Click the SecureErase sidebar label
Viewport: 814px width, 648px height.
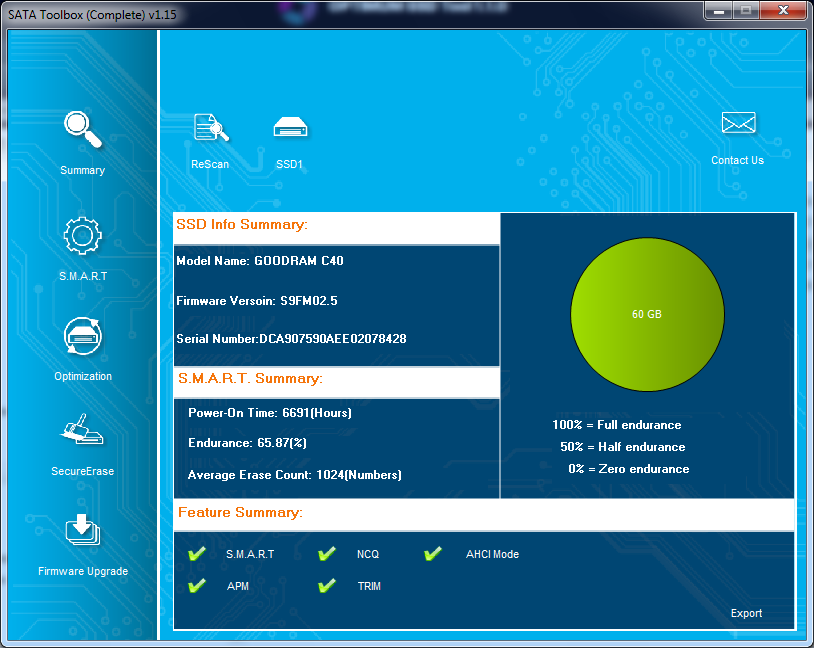click(83, 471)
